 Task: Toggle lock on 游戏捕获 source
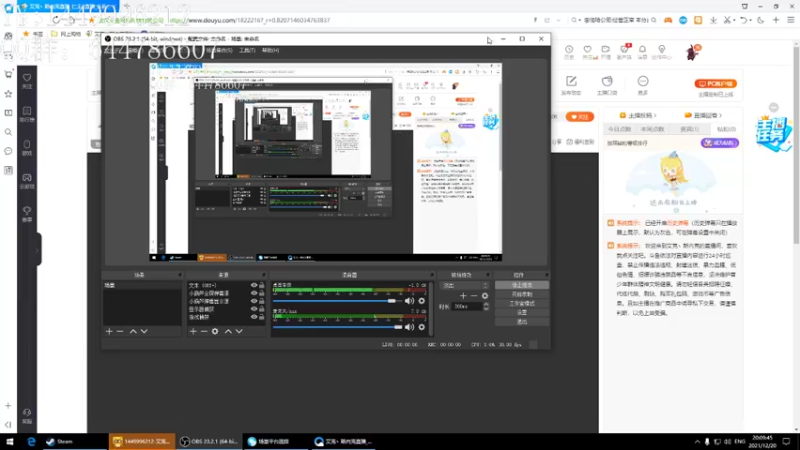[262, 317]
